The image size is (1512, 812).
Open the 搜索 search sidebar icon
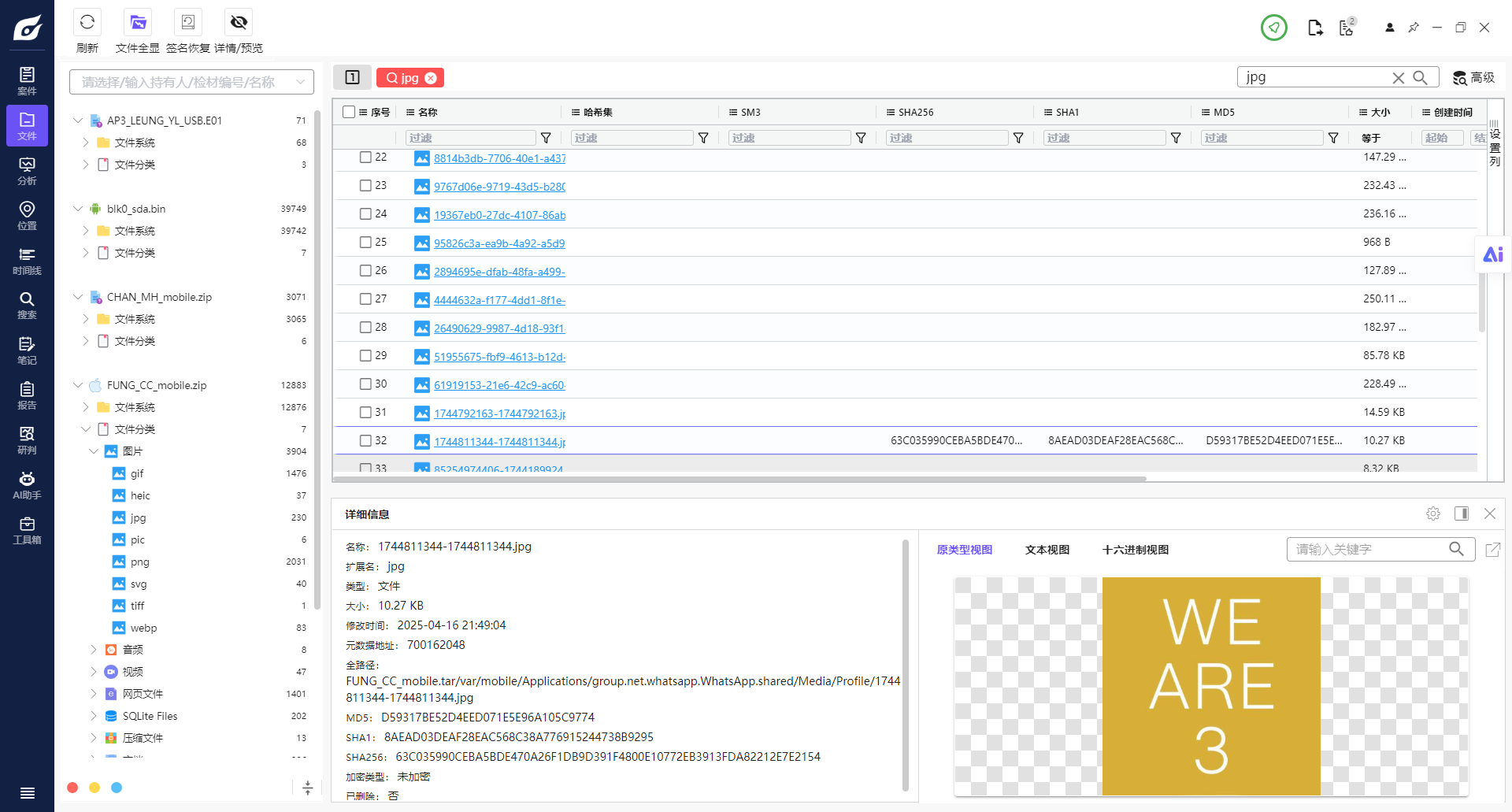27,306
